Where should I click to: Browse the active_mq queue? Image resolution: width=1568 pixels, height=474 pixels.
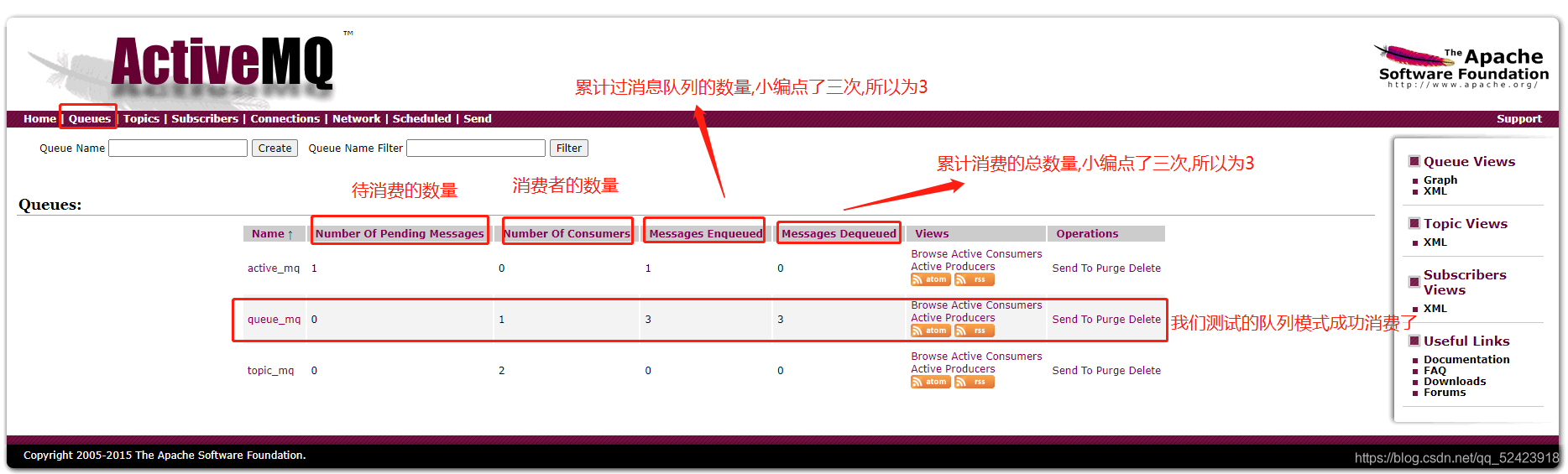tap(929, 254)
